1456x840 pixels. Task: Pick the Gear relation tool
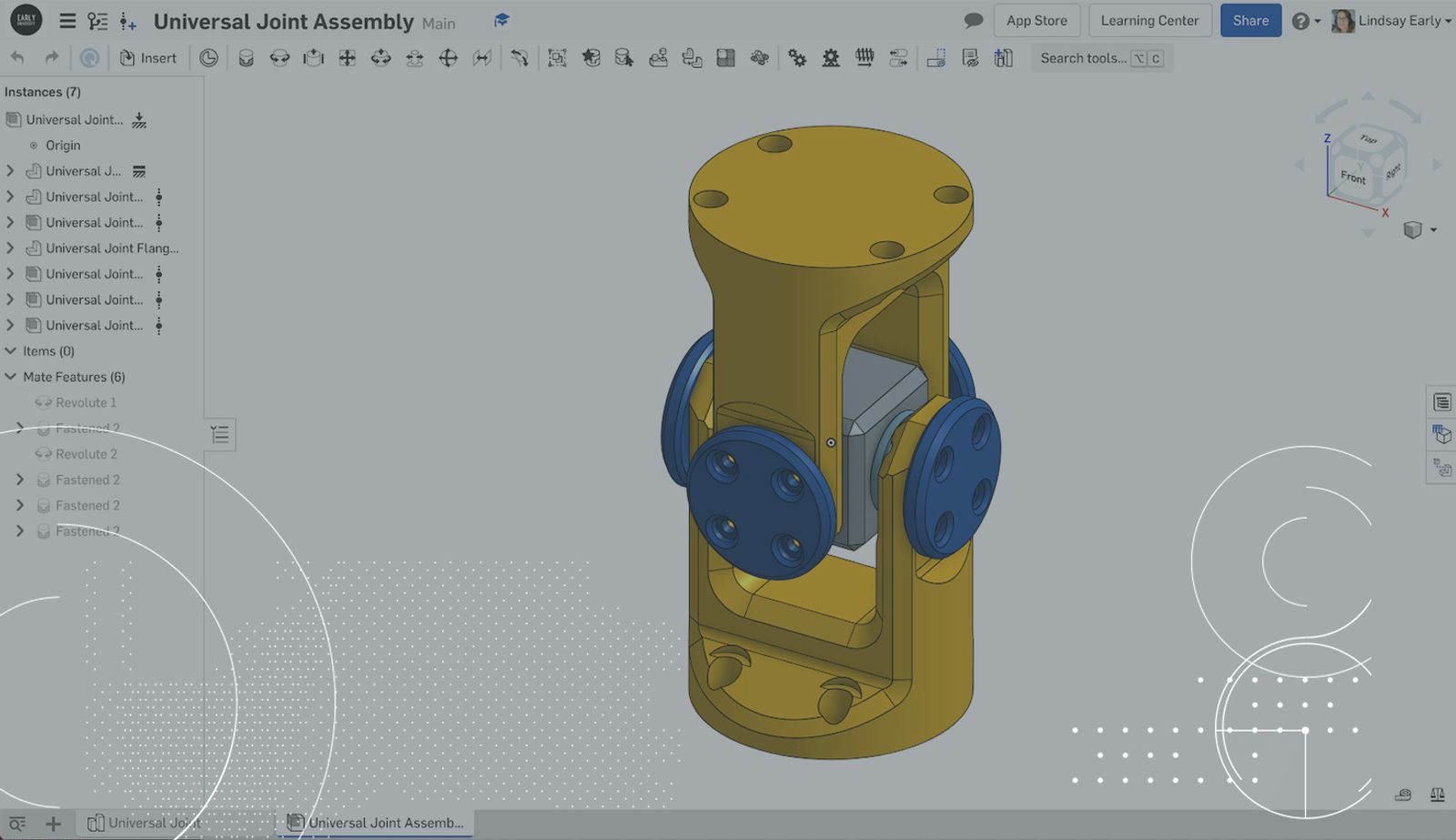click(797, 58)
